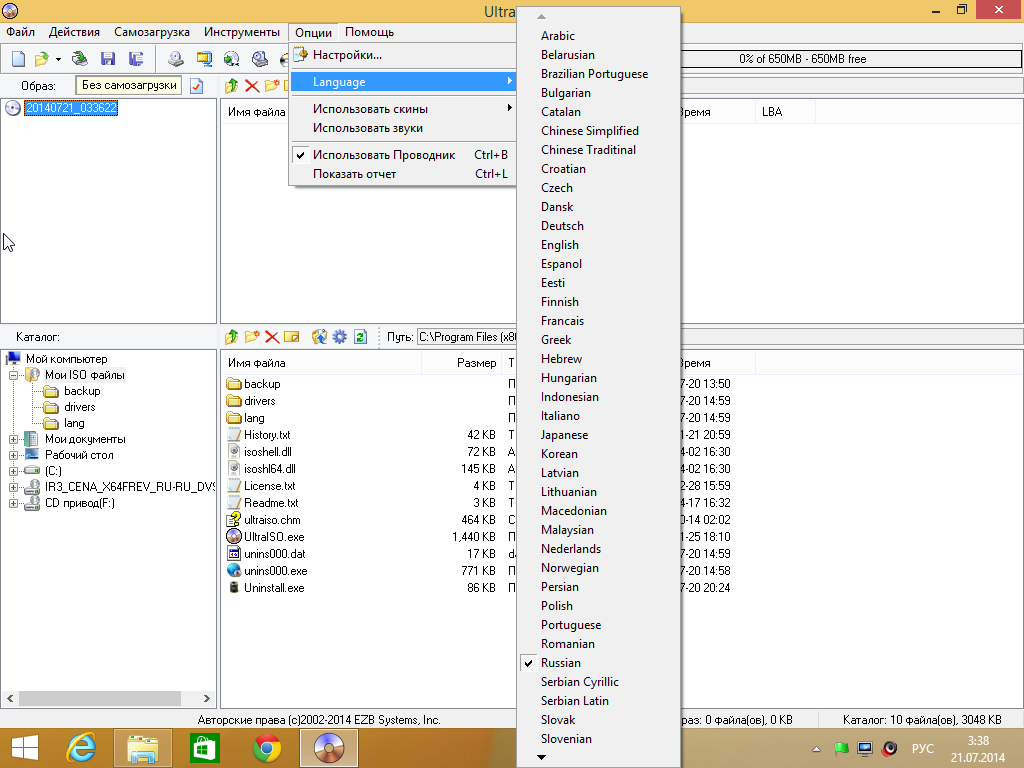Click the rename icon in Каталог toolbar
The image size is (1024, 768).
point(292,337)
